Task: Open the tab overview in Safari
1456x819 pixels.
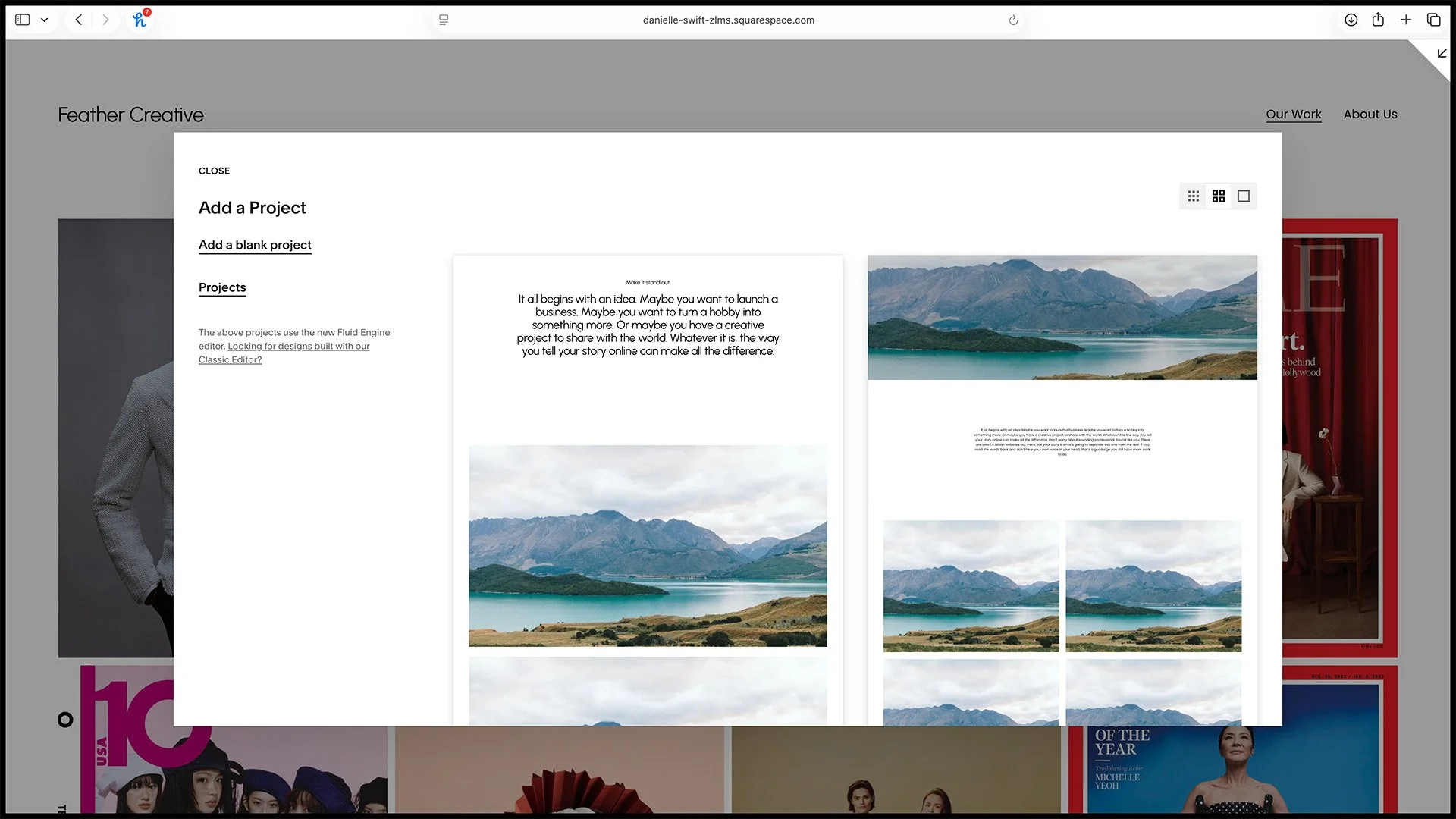Action: pos(1434,20)
